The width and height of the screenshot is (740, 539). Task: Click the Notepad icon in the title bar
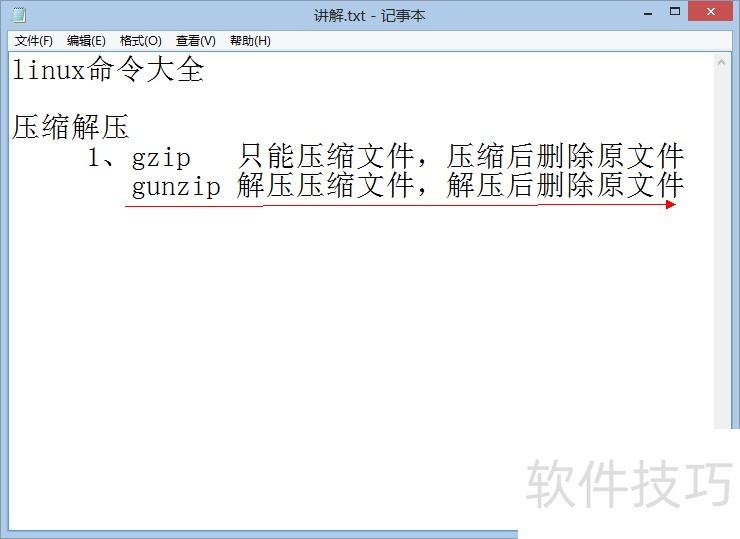point(19,15)
